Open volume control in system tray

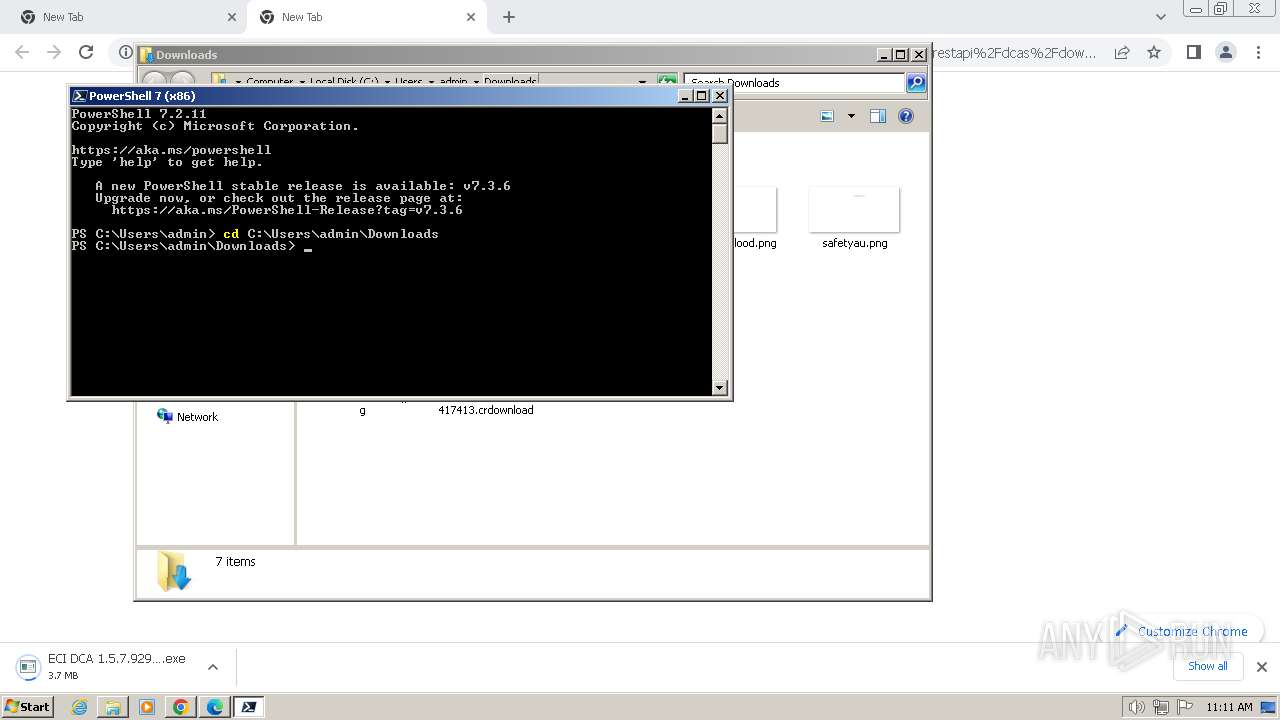pyautogui.click(x=1136, y=707)
